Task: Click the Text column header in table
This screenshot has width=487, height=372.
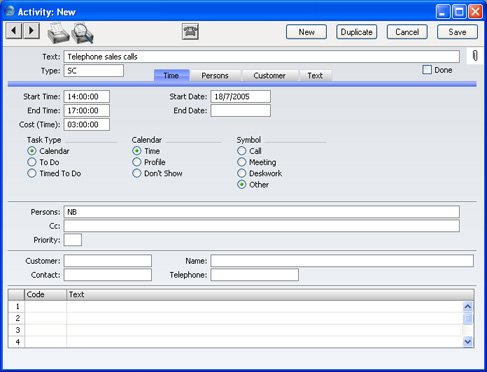Action: (270, 295)
